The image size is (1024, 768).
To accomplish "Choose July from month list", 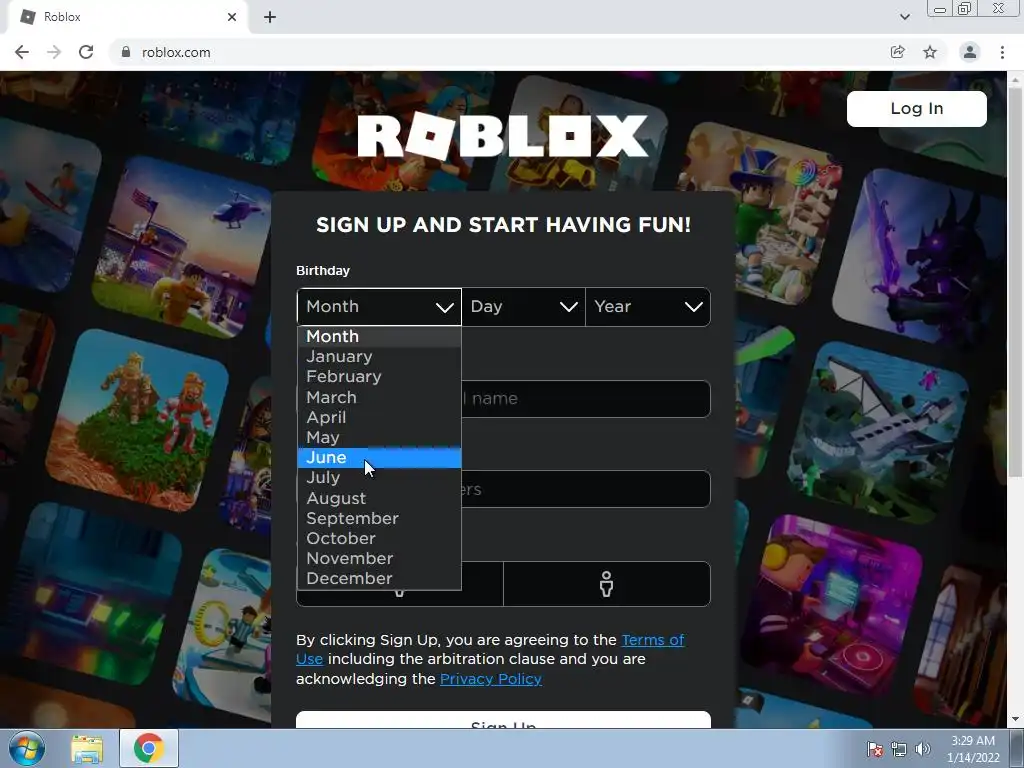I will (379, 478).
